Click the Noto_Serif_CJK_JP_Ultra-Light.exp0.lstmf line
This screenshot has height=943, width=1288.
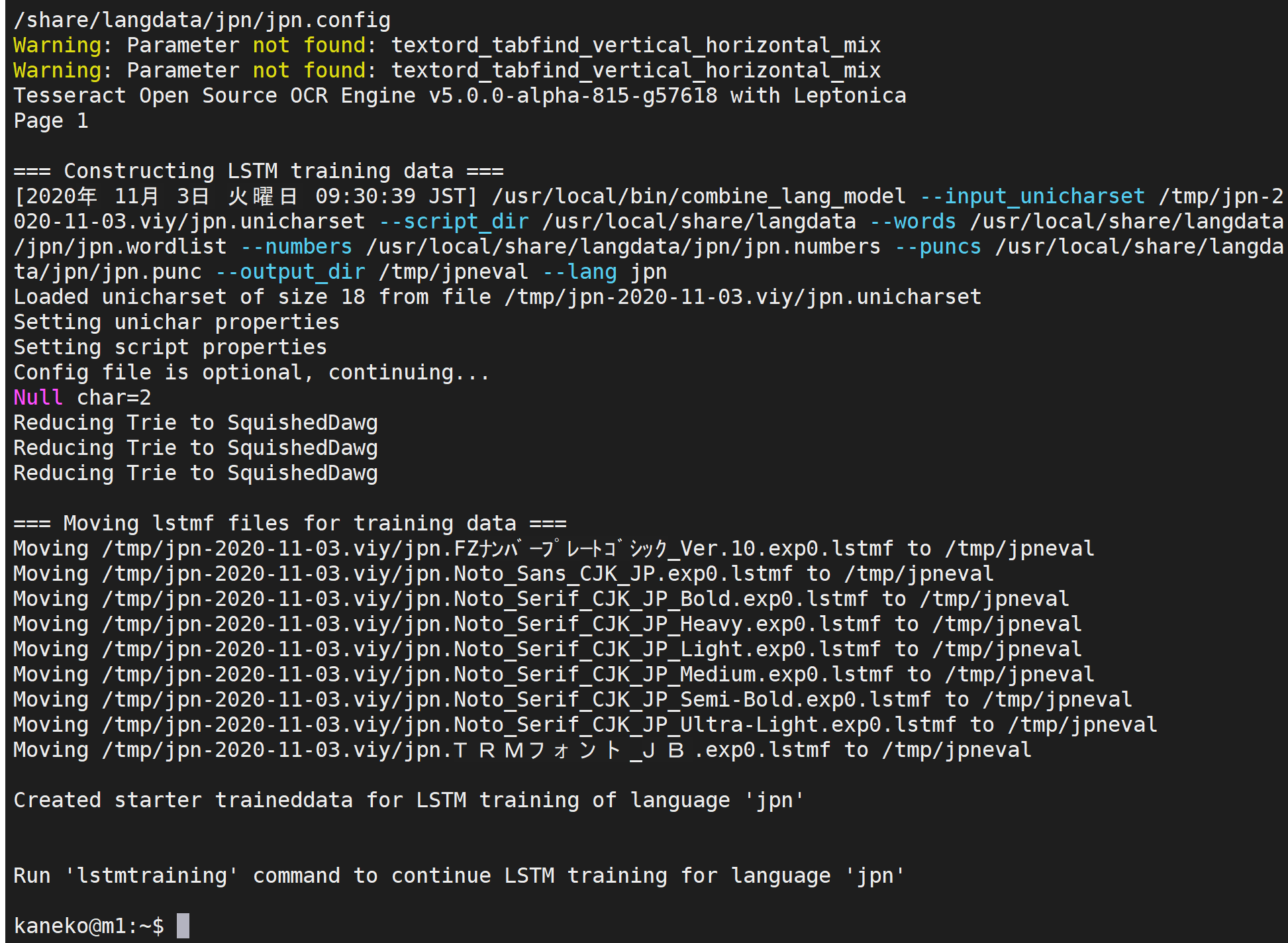coord(585,725)
